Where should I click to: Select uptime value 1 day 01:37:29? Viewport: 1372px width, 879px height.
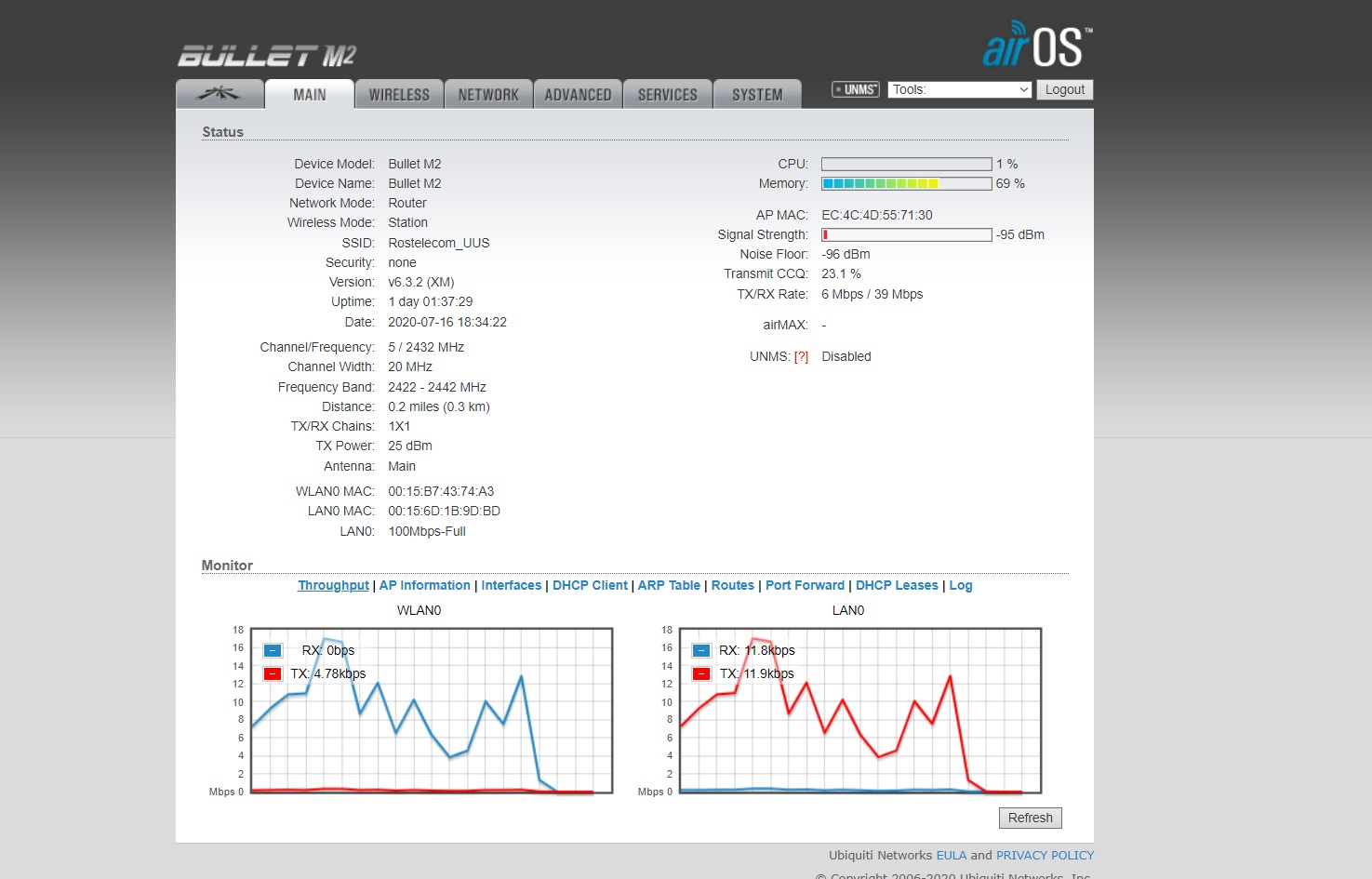pos(431,301)
